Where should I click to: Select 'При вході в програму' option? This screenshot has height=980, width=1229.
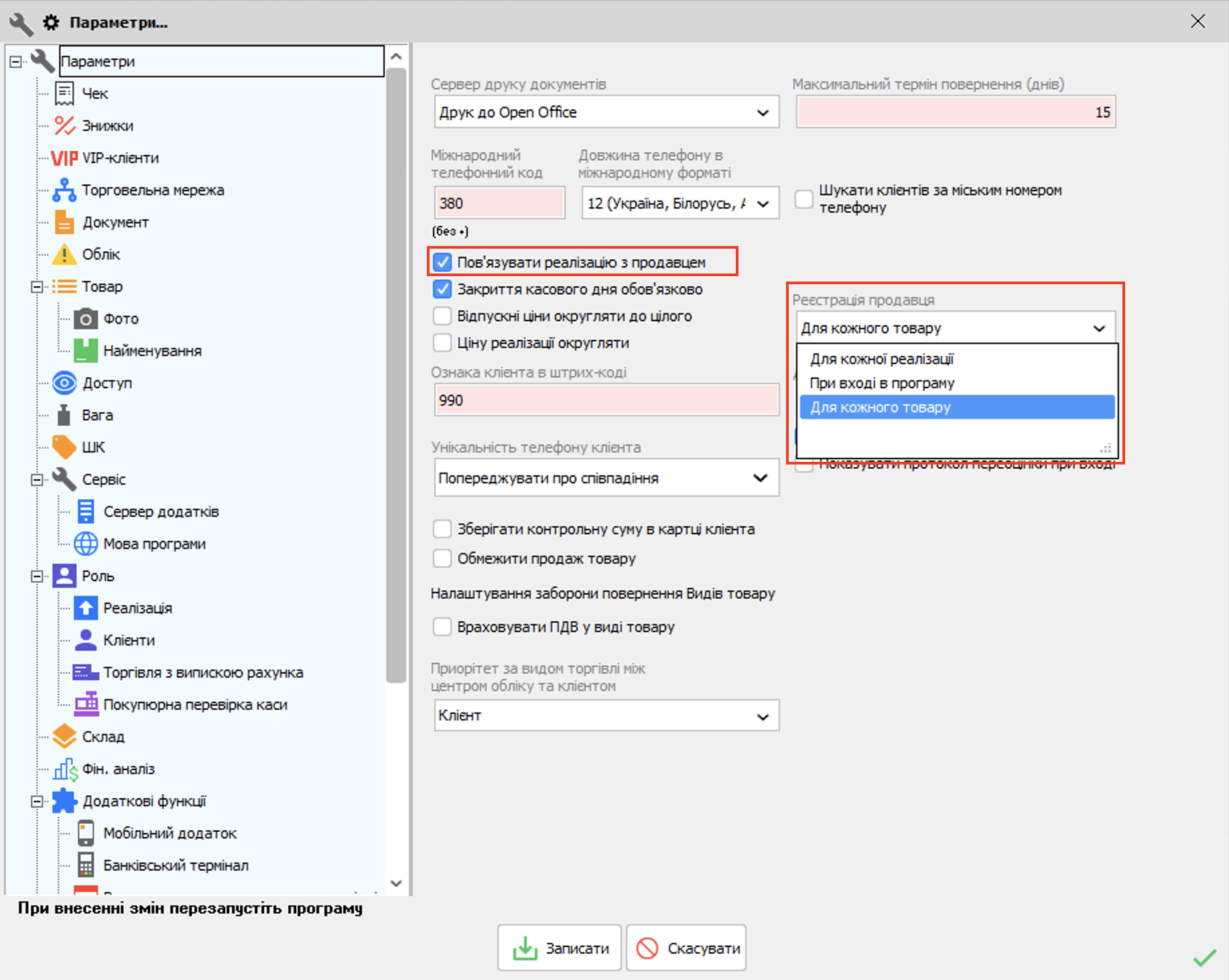coord(882,383)
